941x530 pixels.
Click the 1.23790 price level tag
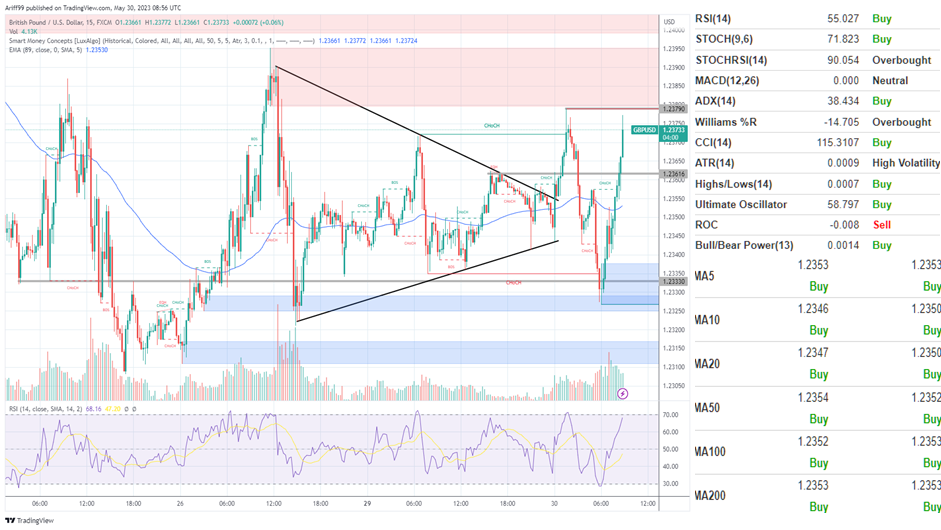[x=673, y=108]
